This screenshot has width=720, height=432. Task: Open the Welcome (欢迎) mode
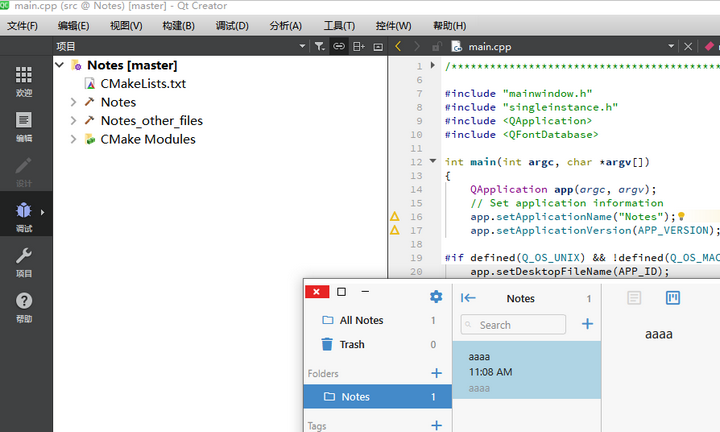tap(24, 81)
